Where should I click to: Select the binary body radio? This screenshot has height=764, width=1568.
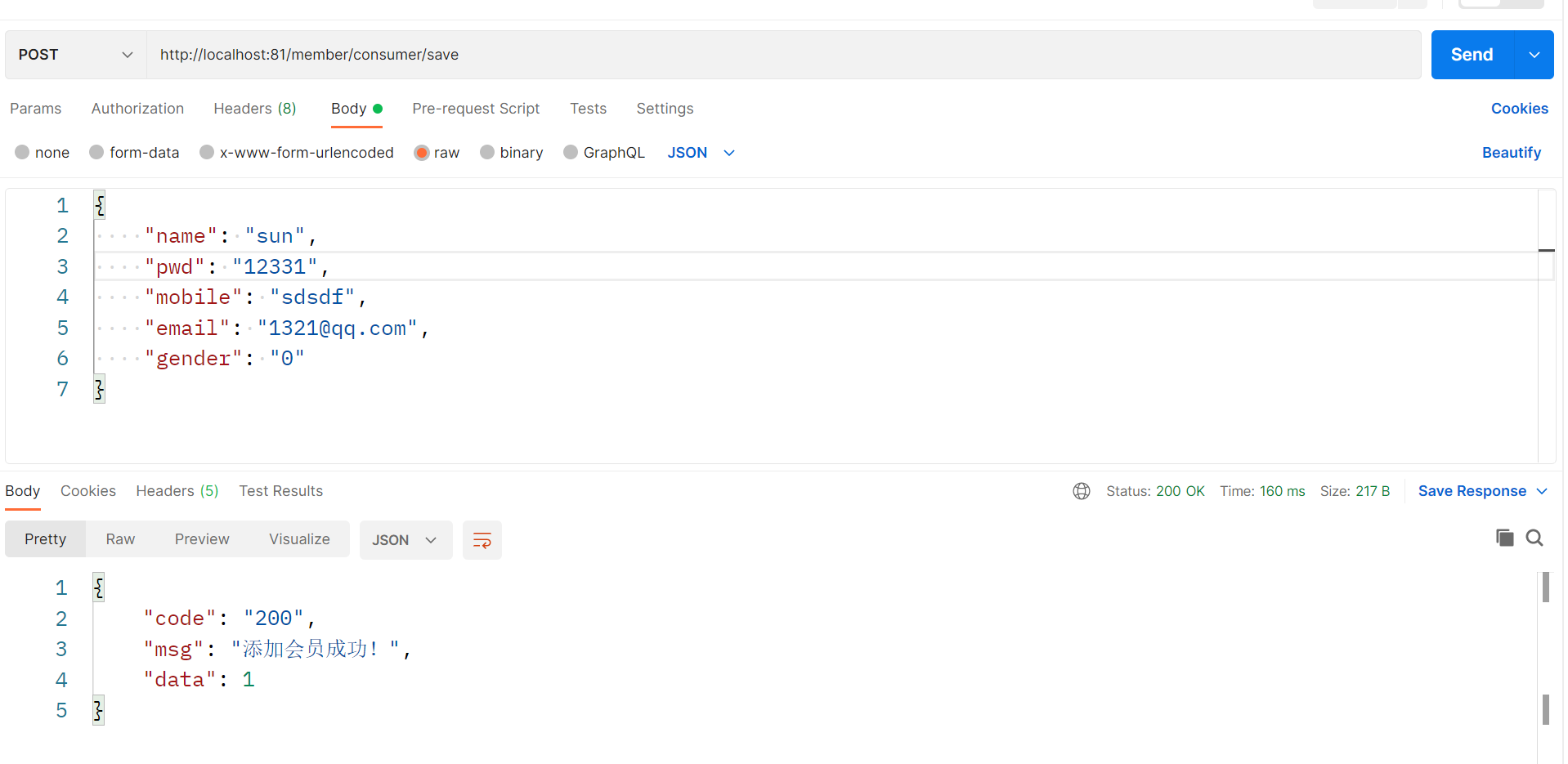pyautogui.click(x=487, y=152)
